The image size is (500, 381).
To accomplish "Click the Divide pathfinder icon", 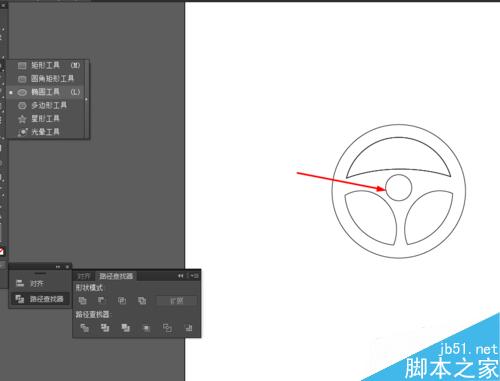I will (84, 328).
